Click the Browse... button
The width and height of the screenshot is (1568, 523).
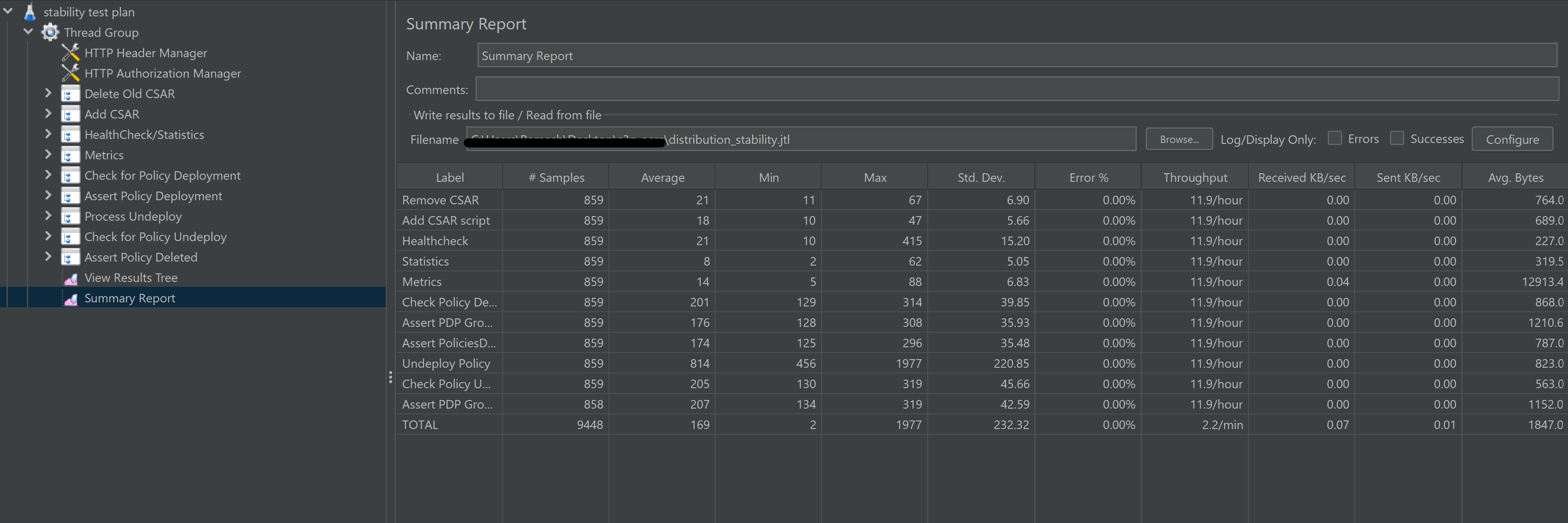tap(1179, 139)
